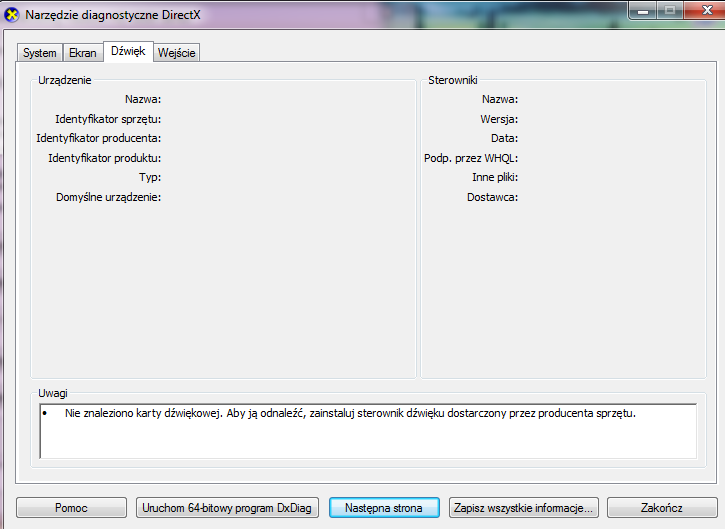This screenshot has width=725, height=529.
Task: Click the 'Identyfikator sprzętu:' label
Action: pyautogui.click(x=108, y=119)
